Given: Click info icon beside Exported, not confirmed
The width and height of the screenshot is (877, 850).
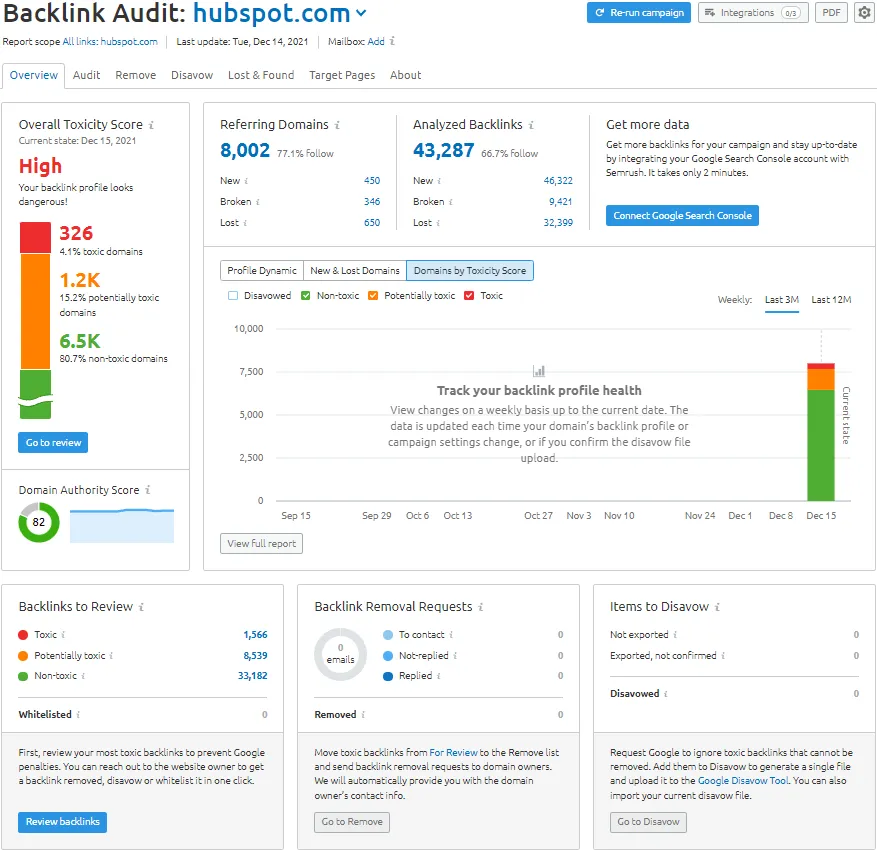Looking at the screenshot, I should tap(723, 655).
